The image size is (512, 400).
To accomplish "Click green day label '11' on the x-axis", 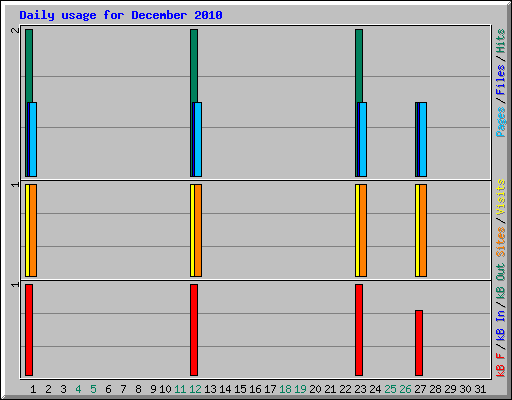I will pyautogui.click(x=180, y=389).
